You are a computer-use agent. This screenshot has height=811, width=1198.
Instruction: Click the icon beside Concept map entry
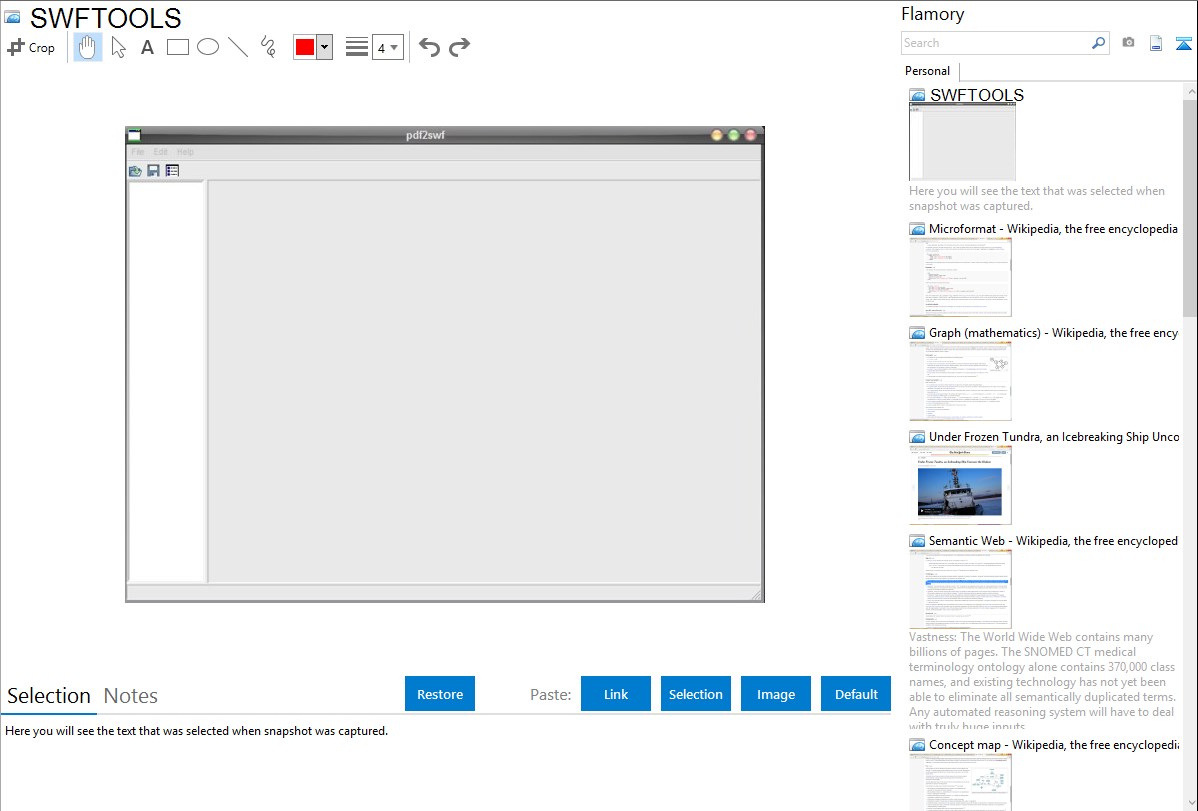point(918,745)
